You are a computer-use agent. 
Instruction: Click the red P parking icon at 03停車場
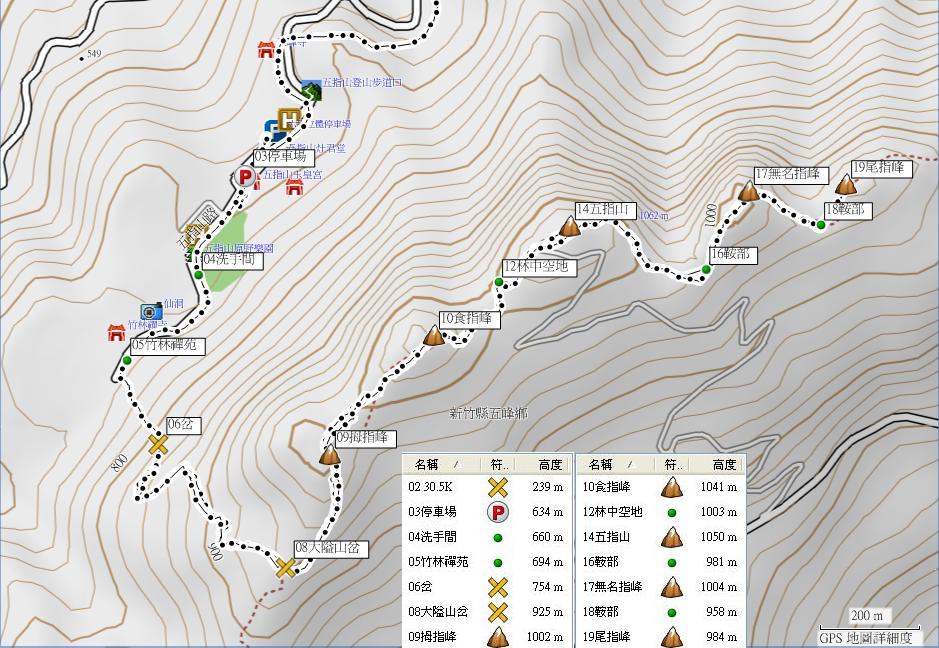click(245, 177)
